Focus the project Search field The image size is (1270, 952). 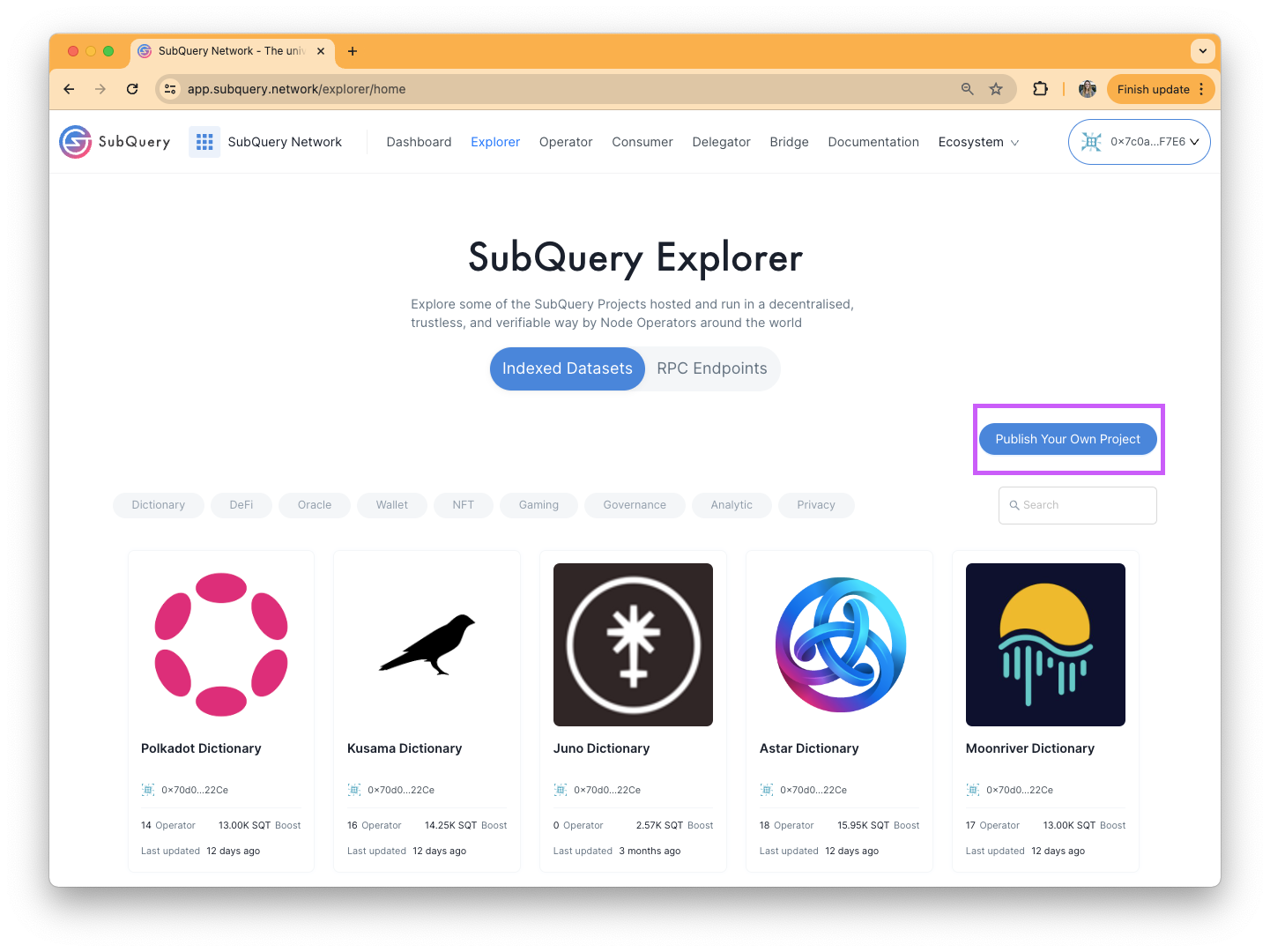1078,505
